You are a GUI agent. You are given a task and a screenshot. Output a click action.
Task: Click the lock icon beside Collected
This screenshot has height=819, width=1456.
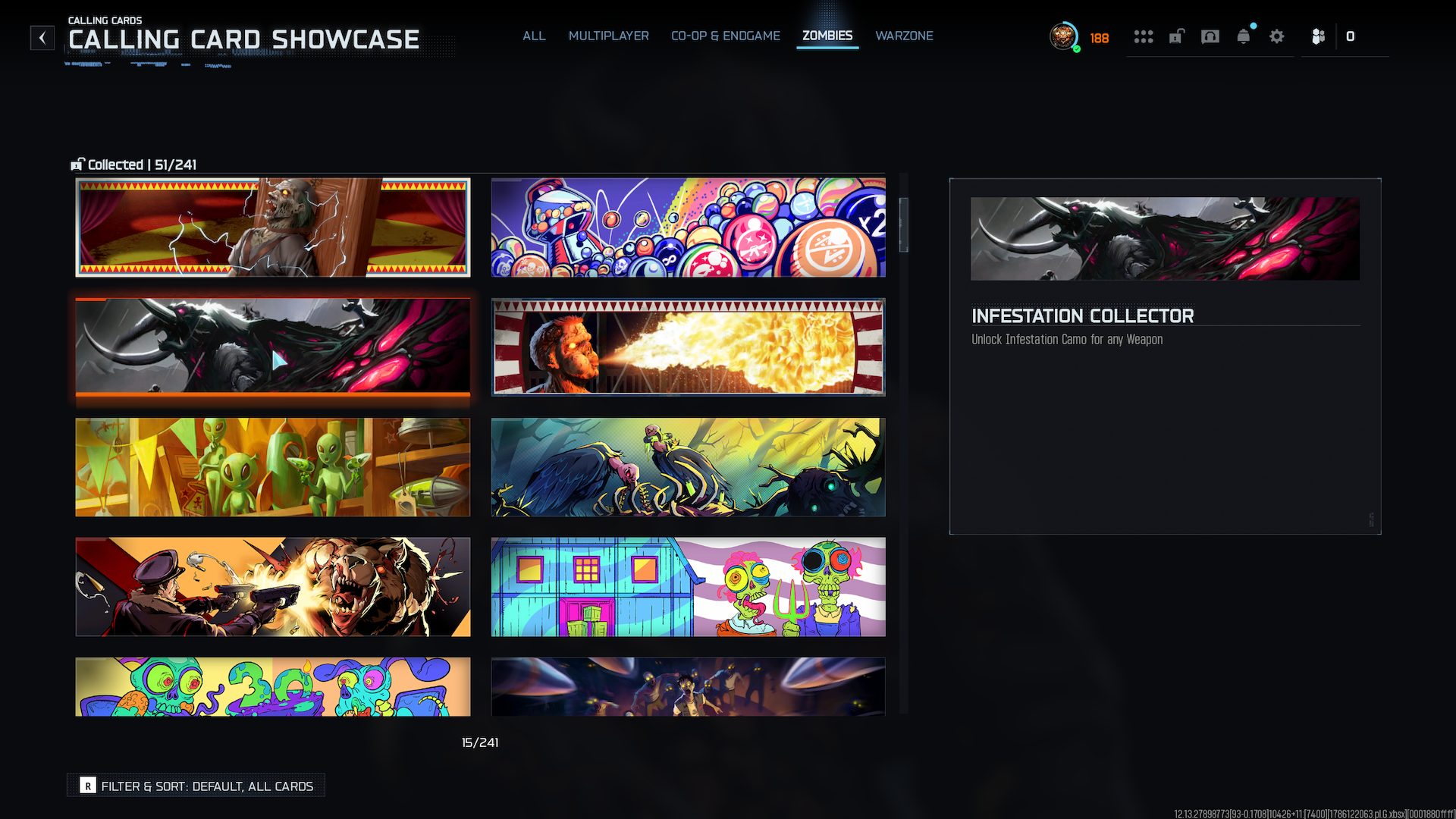(77, 165)
